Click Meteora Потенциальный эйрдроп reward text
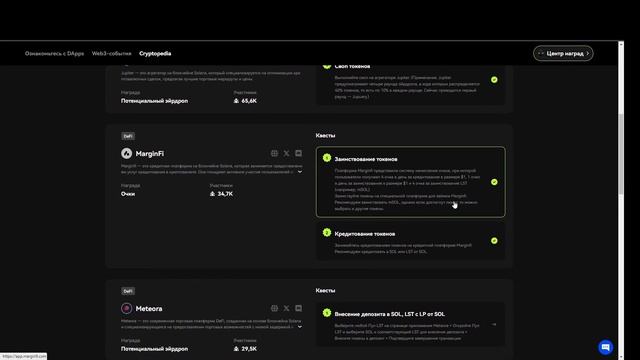640x360 pixels. [154, 349]
